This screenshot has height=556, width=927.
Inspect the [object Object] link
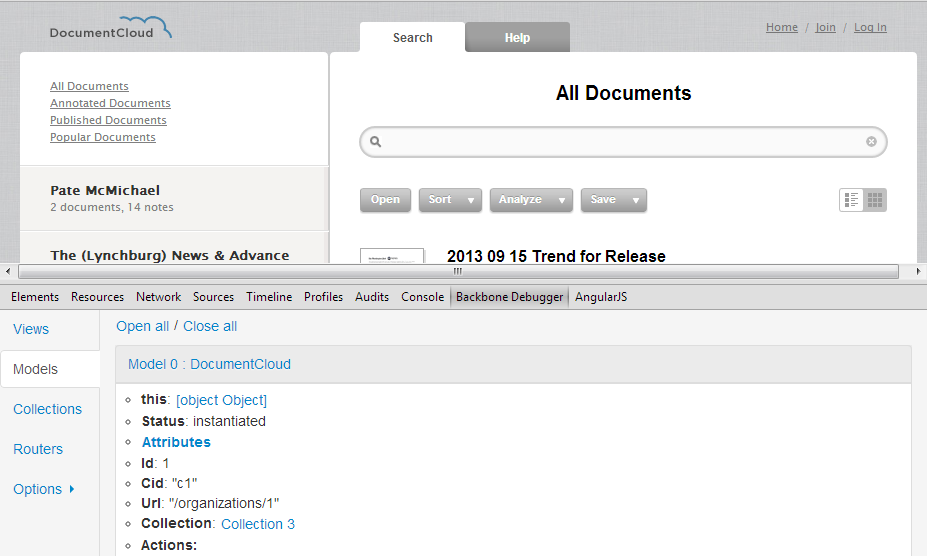click(x=222, y=400)
